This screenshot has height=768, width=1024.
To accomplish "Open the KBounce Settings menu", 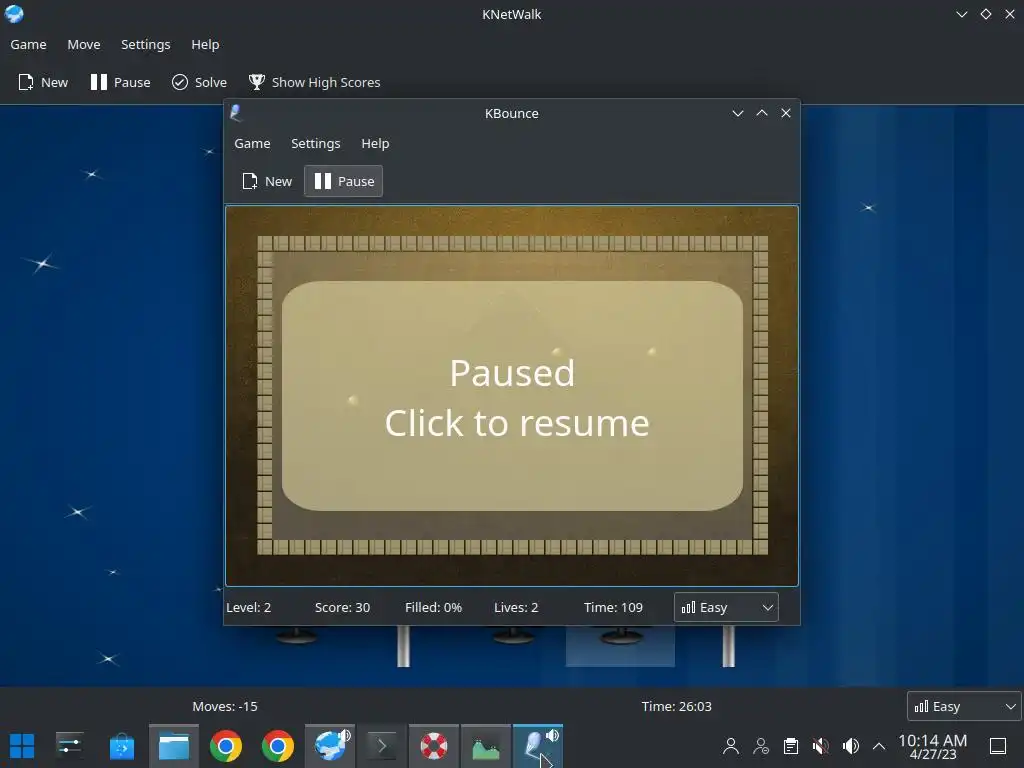I will [315, 143].
